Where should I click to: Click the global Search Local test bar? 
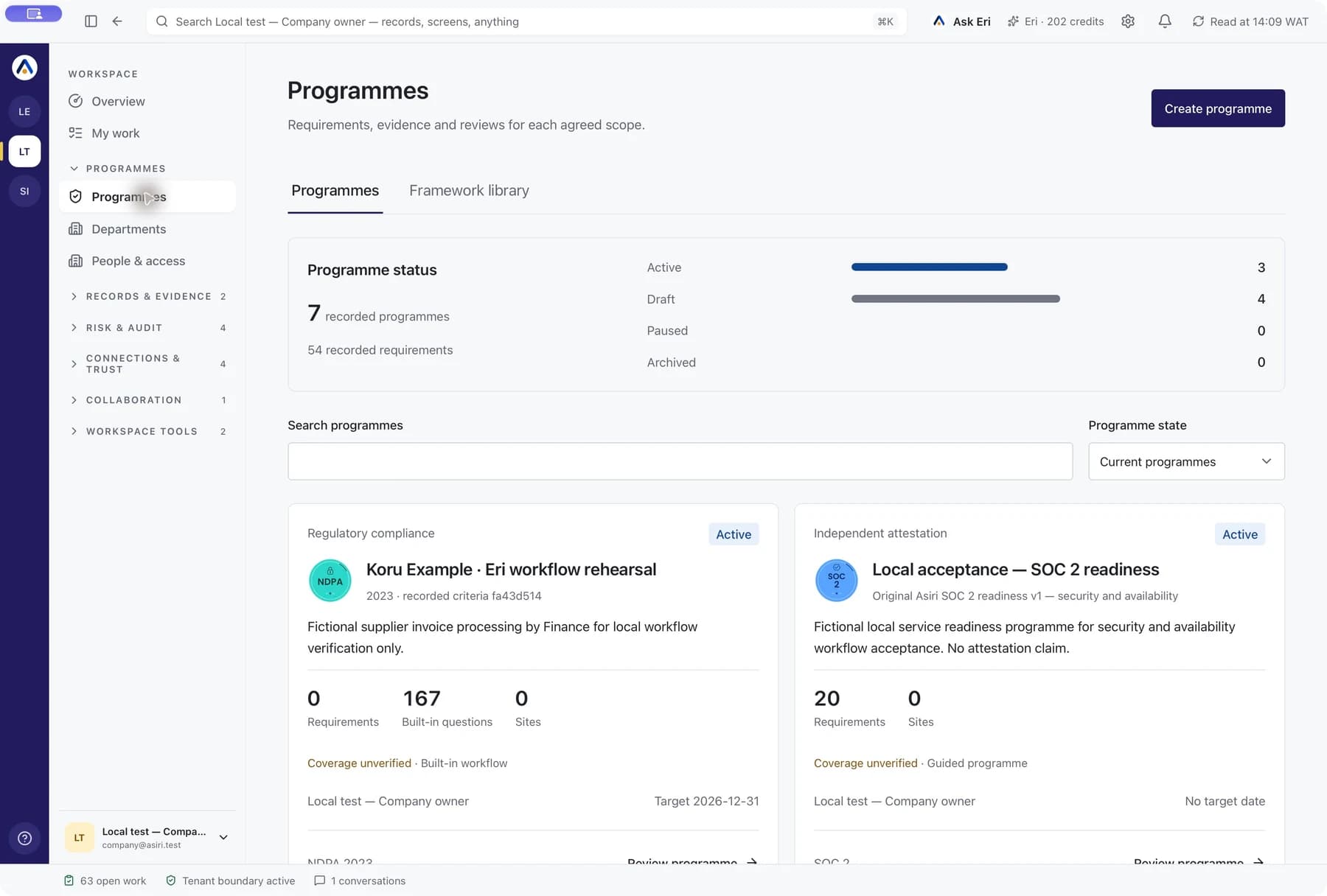coord(526,21)
